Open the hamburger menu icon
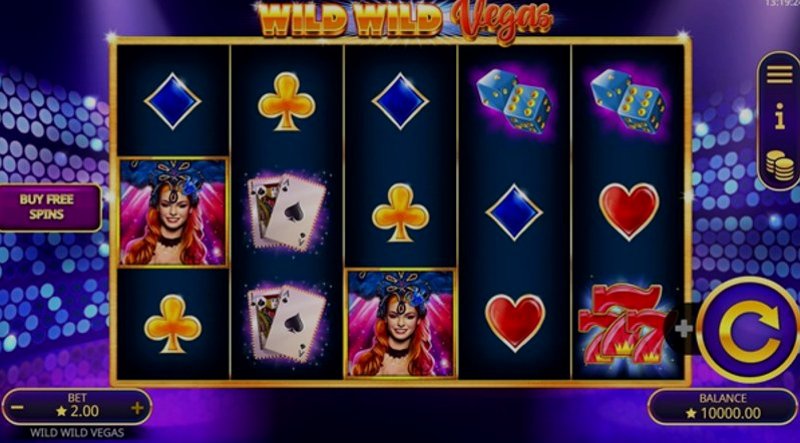This screenshot has width=800, height=443. coord(779,75)
